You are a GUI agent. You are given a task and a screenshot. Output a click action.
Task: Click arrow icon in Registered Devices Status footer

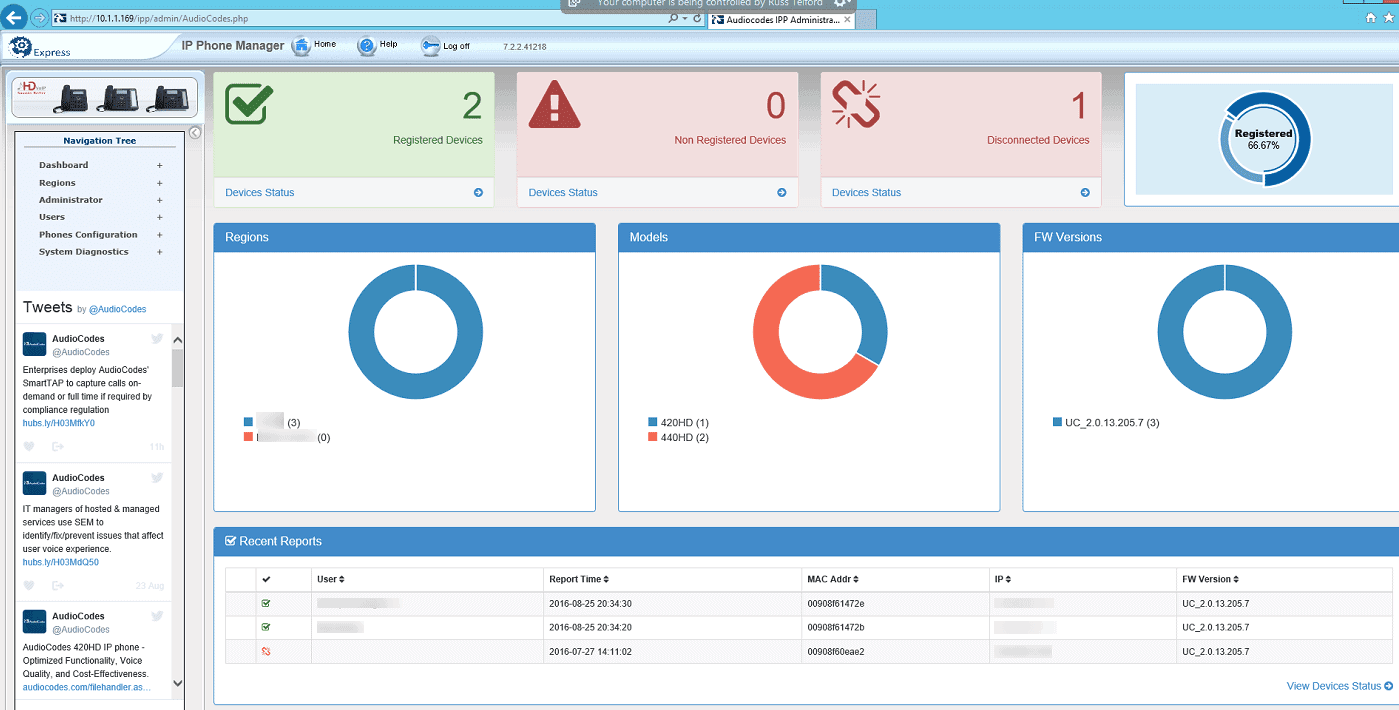click(478, 193)
